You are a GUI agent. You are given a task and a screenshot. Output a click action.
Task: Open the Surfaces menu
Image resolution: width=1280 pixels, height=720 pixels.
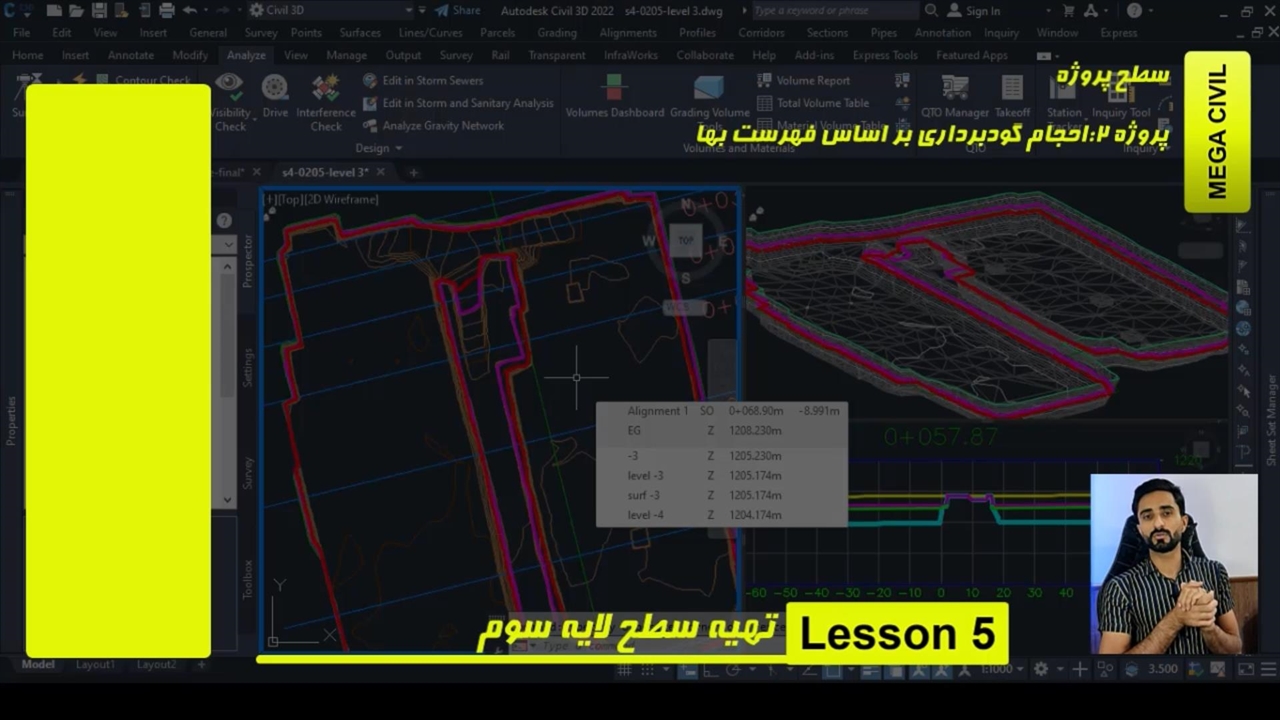point(359,32)
